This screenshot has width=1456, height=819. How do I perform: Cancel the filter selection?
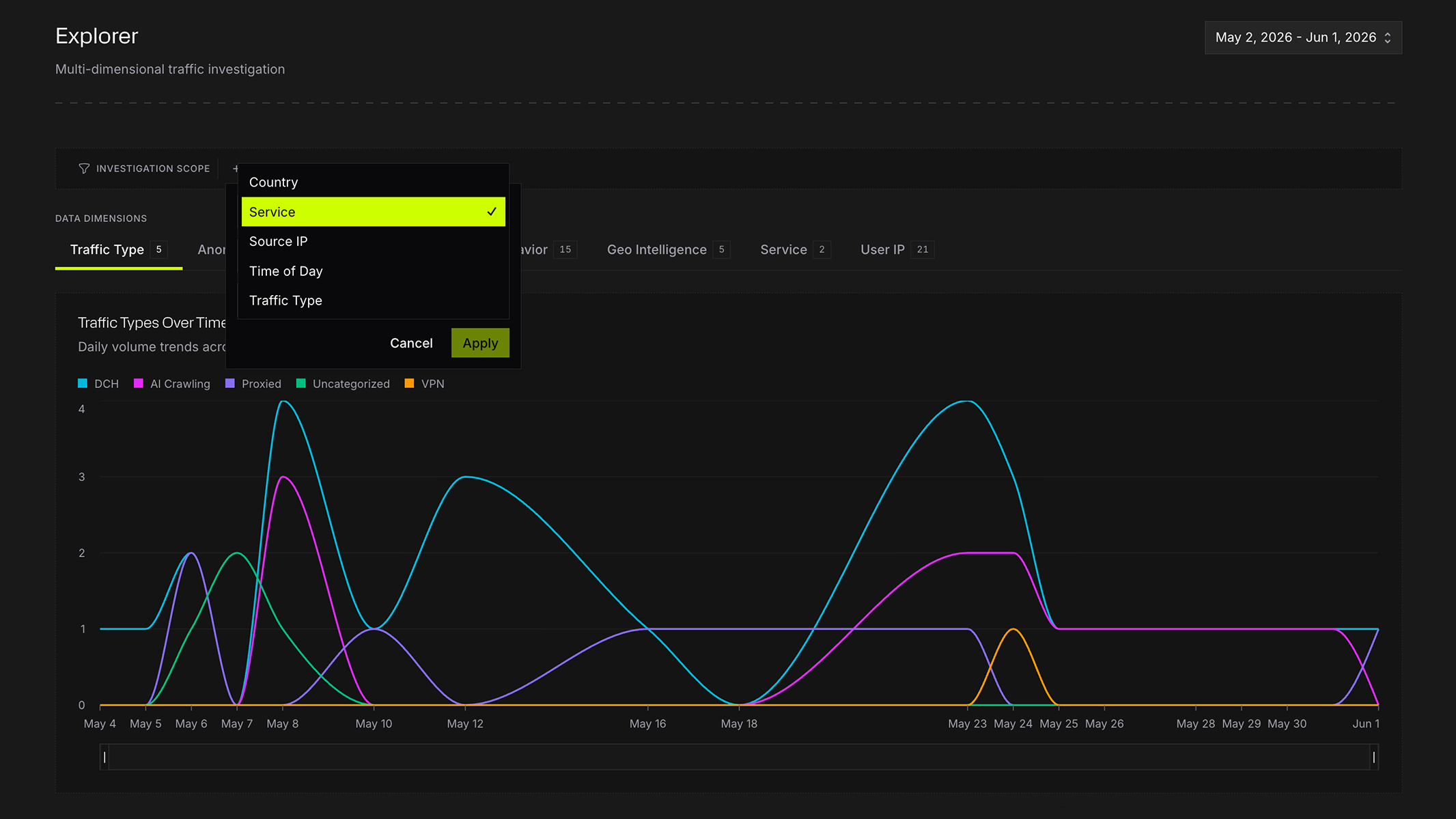tap(411, 343)
